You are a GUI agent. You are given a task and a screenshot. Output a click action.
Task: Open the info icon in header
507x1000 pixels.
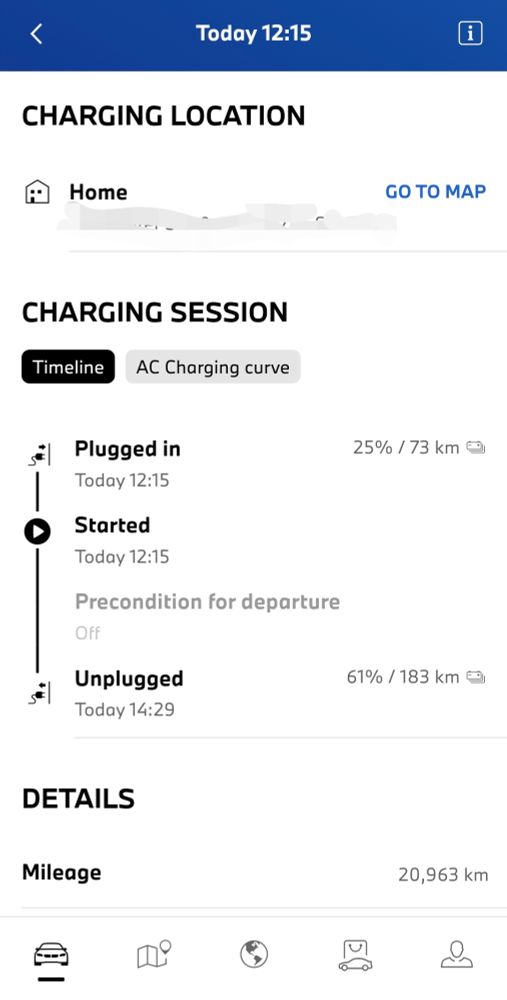click(x=470, y=34)
